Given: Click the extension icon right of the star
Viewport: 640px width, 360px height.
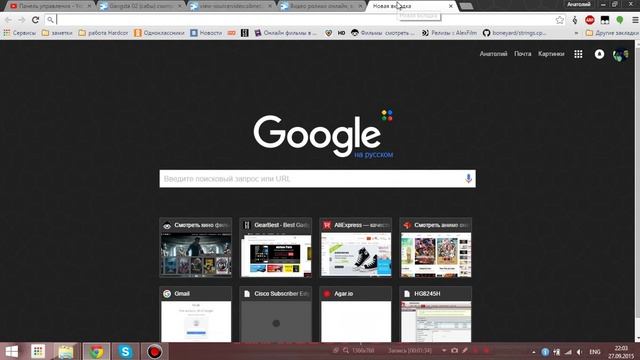Looking at the screenshot, I should pos(575,20).
